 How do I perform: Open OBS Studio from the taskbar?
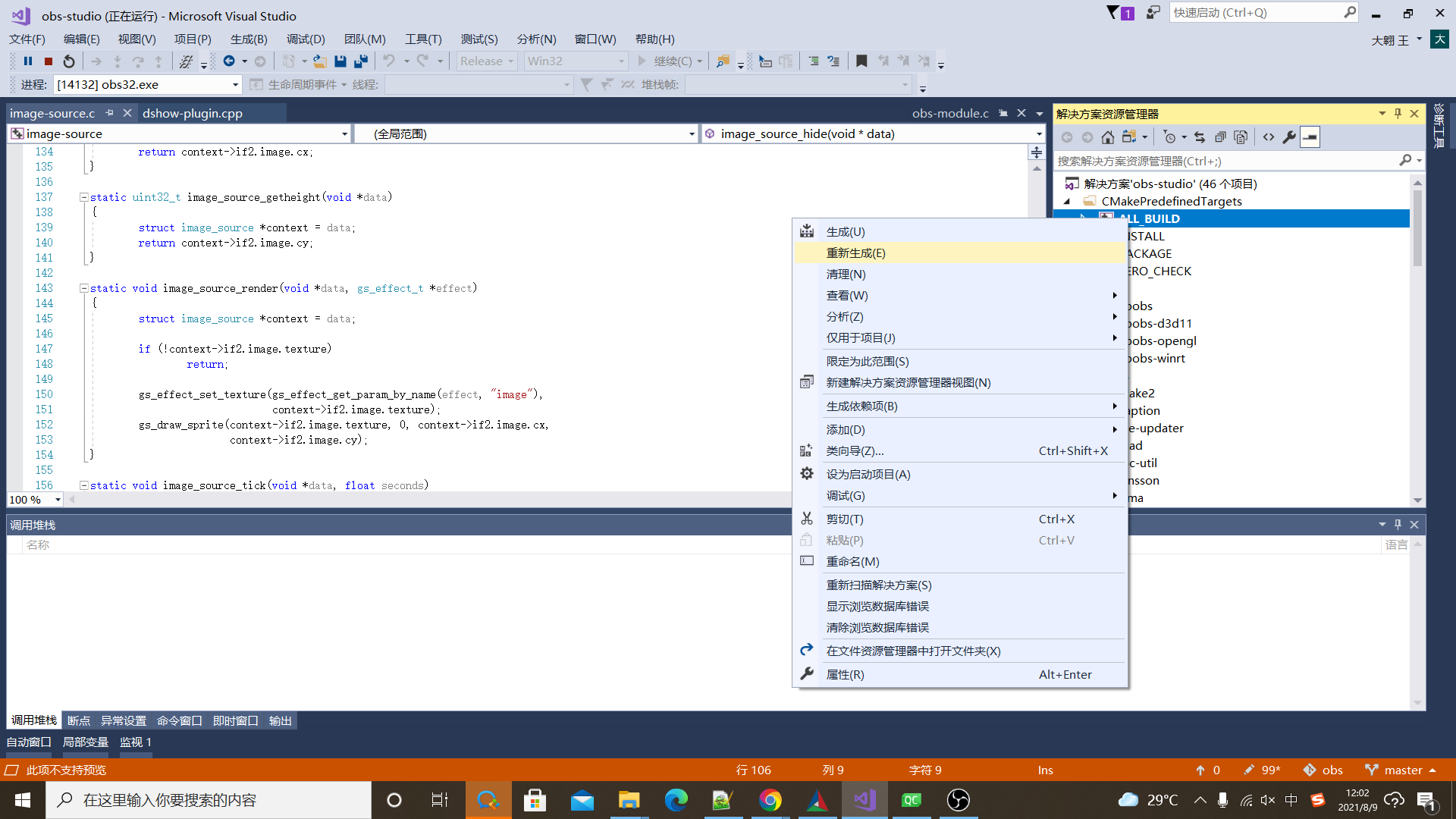959,800
